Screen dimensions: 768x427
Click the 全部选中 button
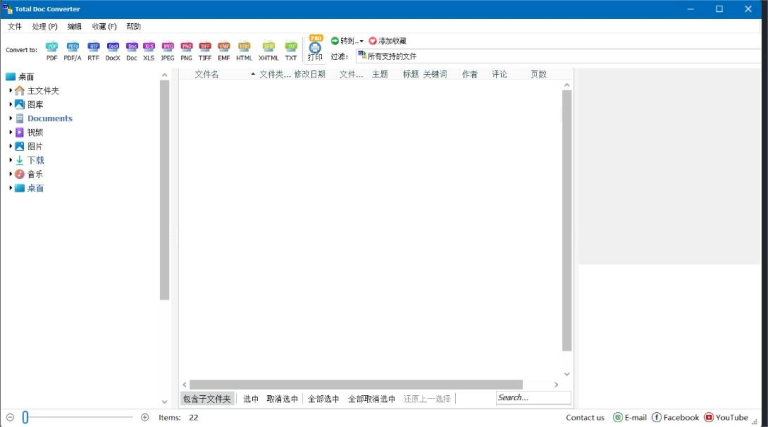click(x=323, y=399)
